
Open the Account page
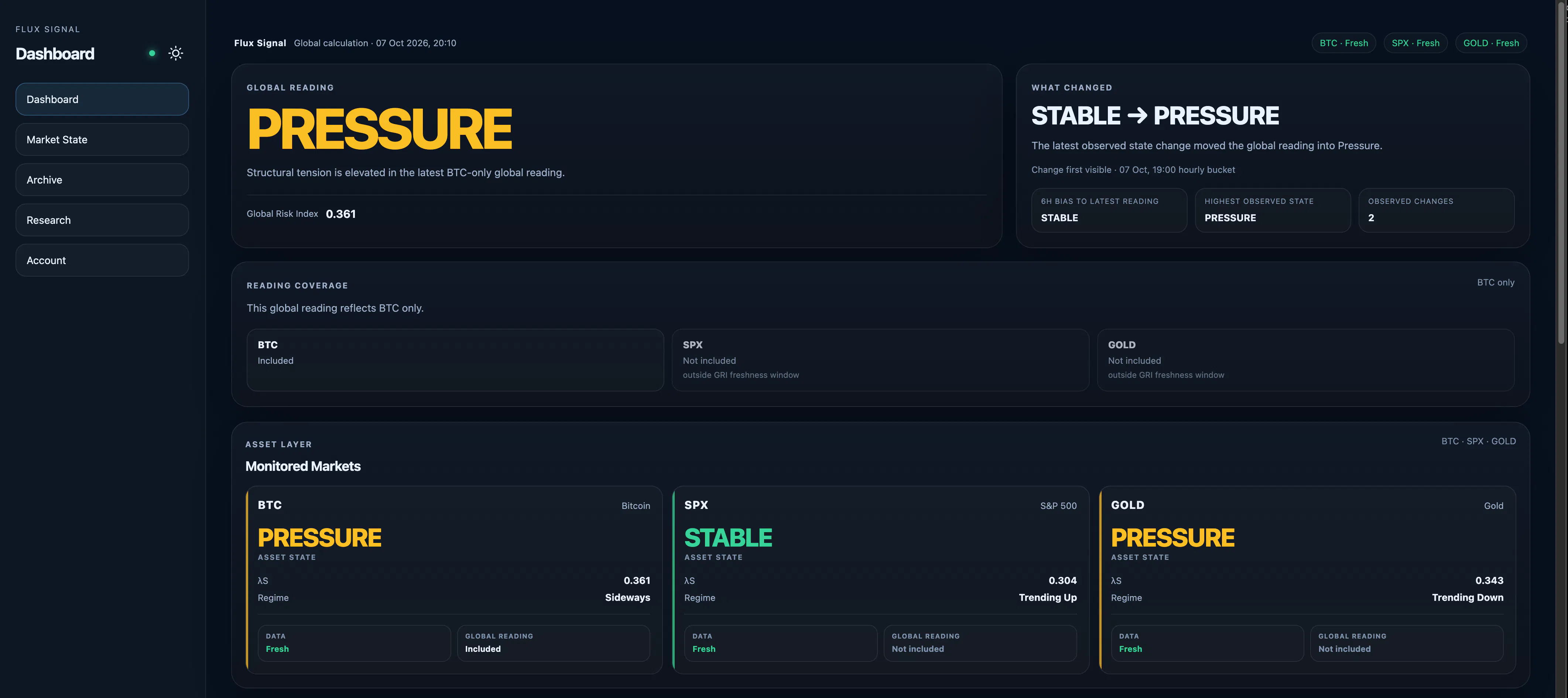click(x=102, y=260)
